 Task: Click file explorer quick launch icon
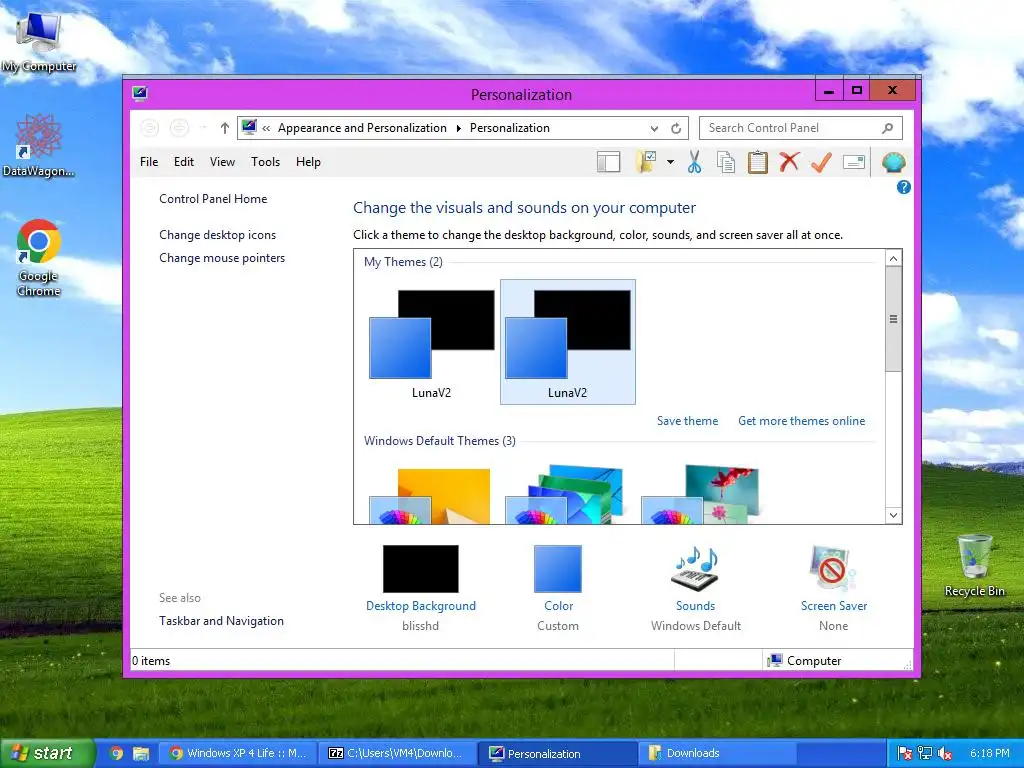point(141,754)
